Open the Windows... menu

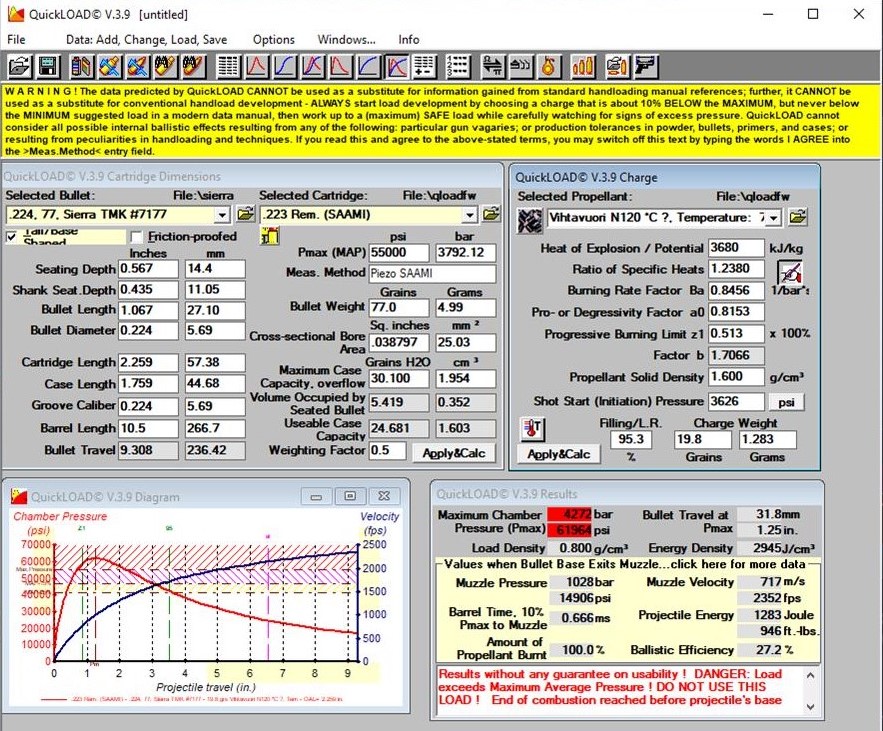click(x=346, y=39)
